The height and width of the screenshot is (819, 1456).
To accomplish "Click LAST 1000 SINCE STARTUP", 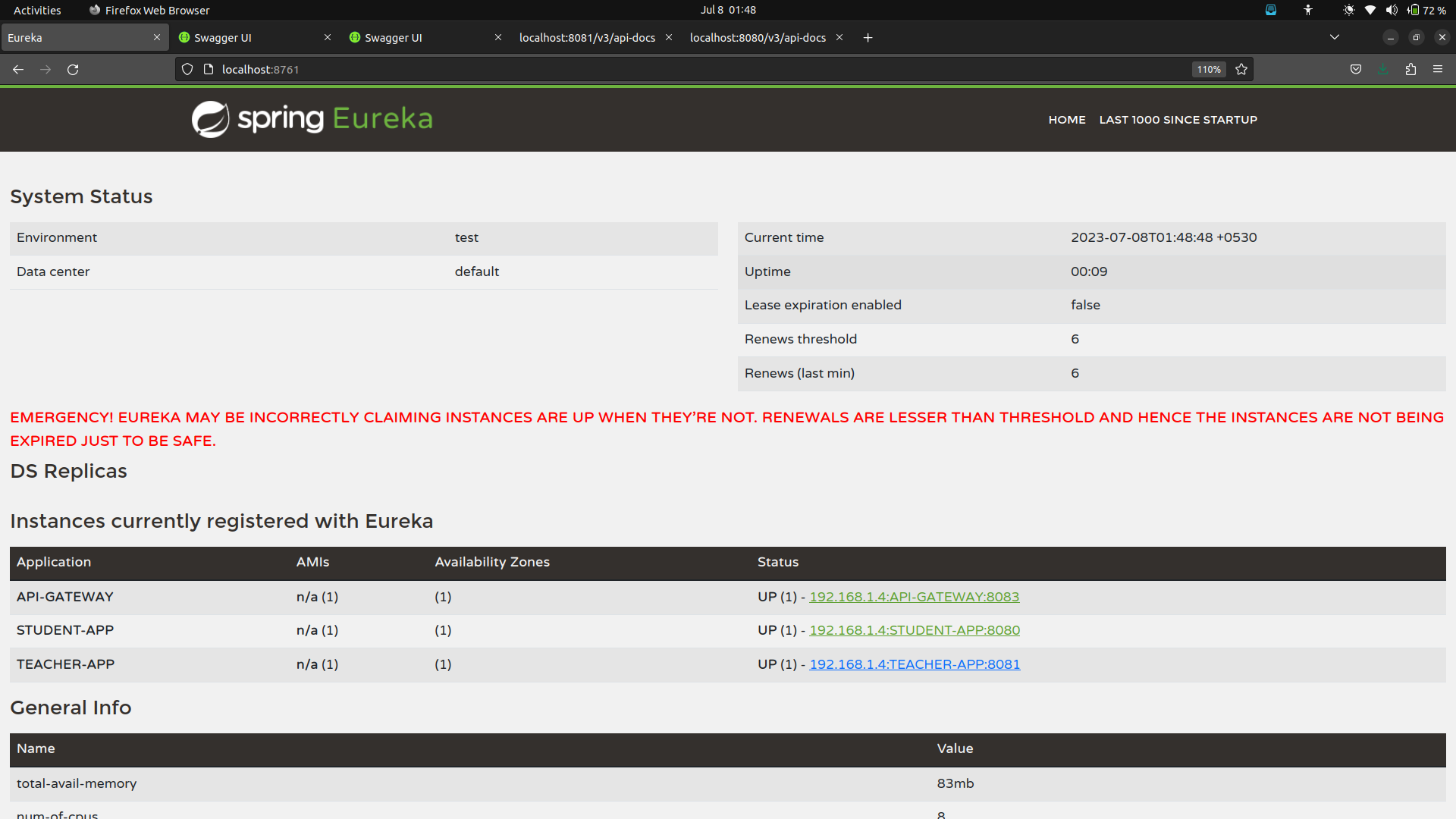I will click(1178, 119).
